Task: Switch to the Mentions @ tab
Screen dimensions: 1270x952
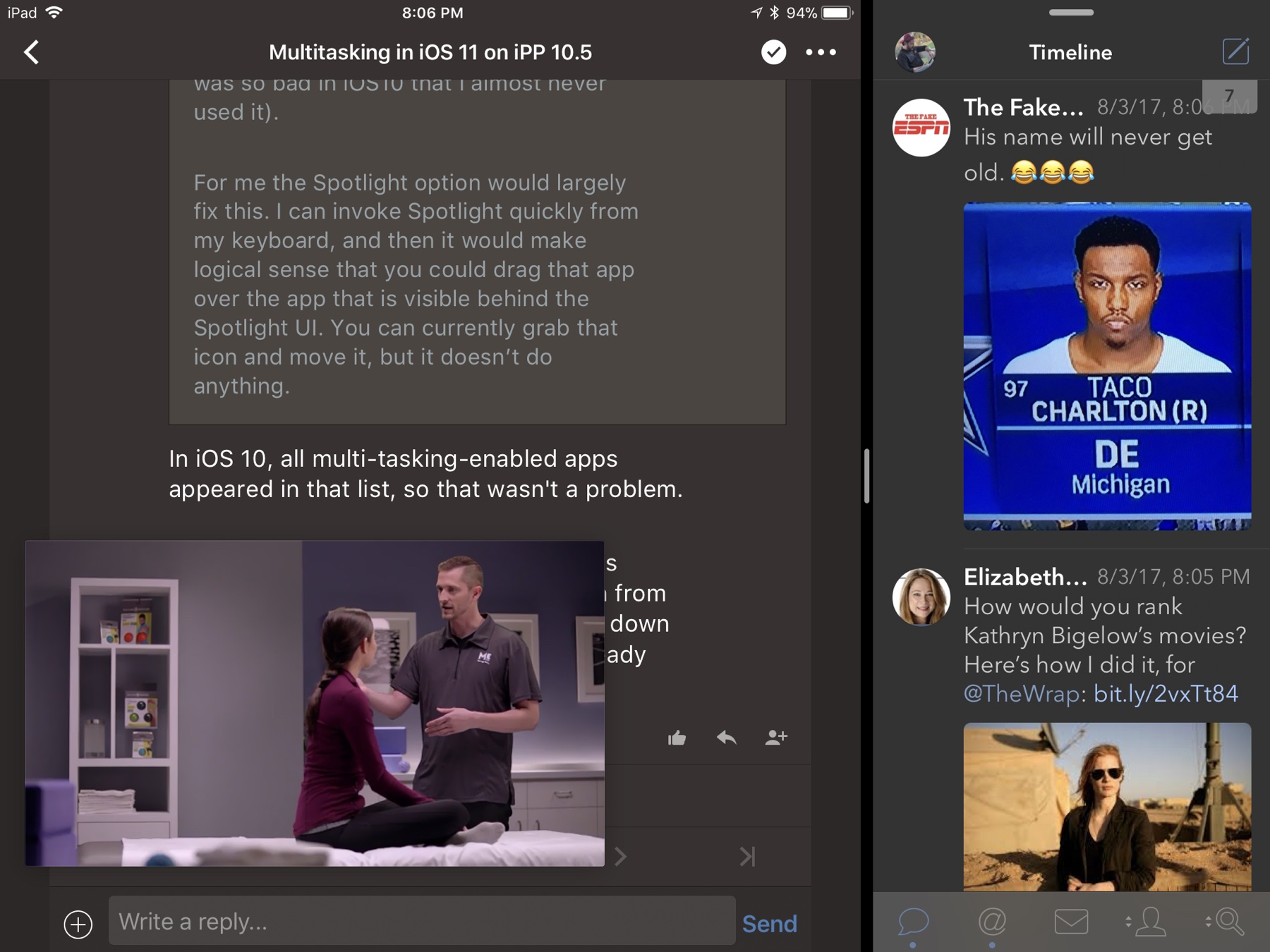Action: coord(992,922)
